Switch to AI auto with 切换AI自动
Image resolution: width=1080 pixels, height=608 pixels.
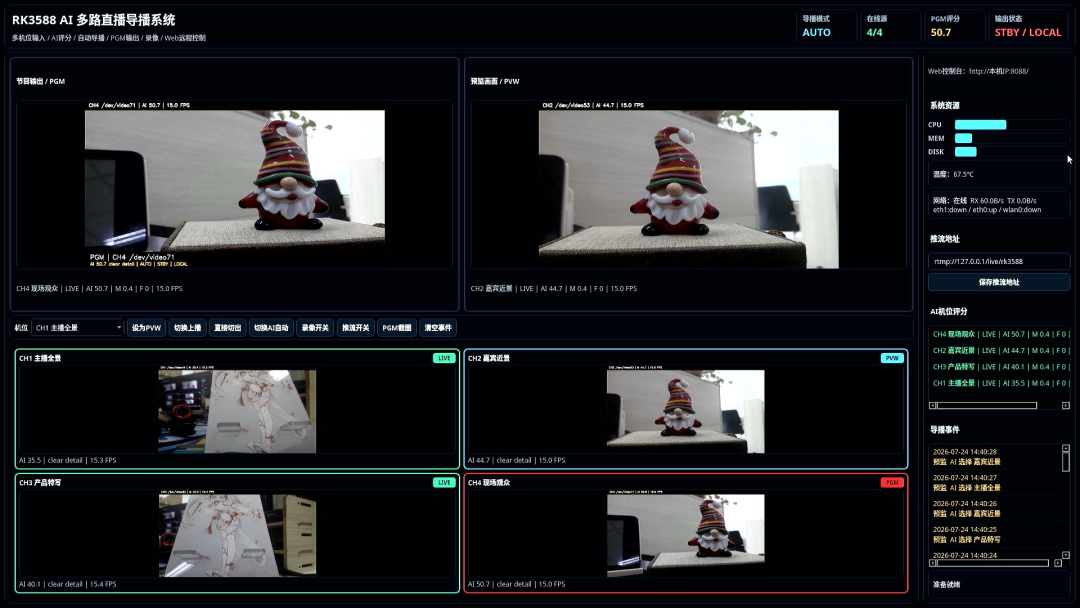271,328
